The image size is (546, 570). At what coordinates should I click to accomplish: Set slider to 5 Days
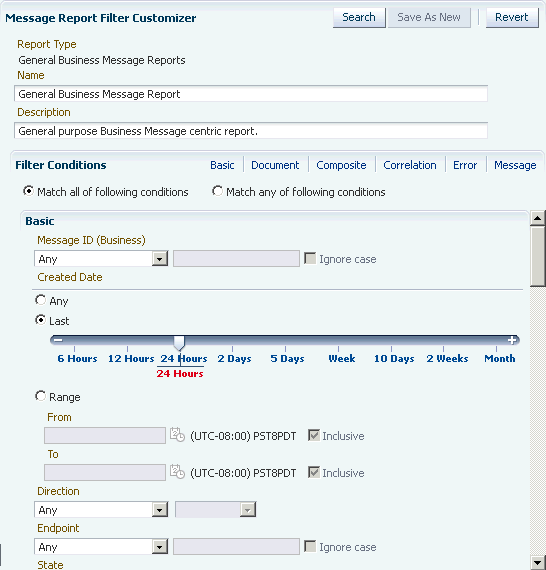287,358
